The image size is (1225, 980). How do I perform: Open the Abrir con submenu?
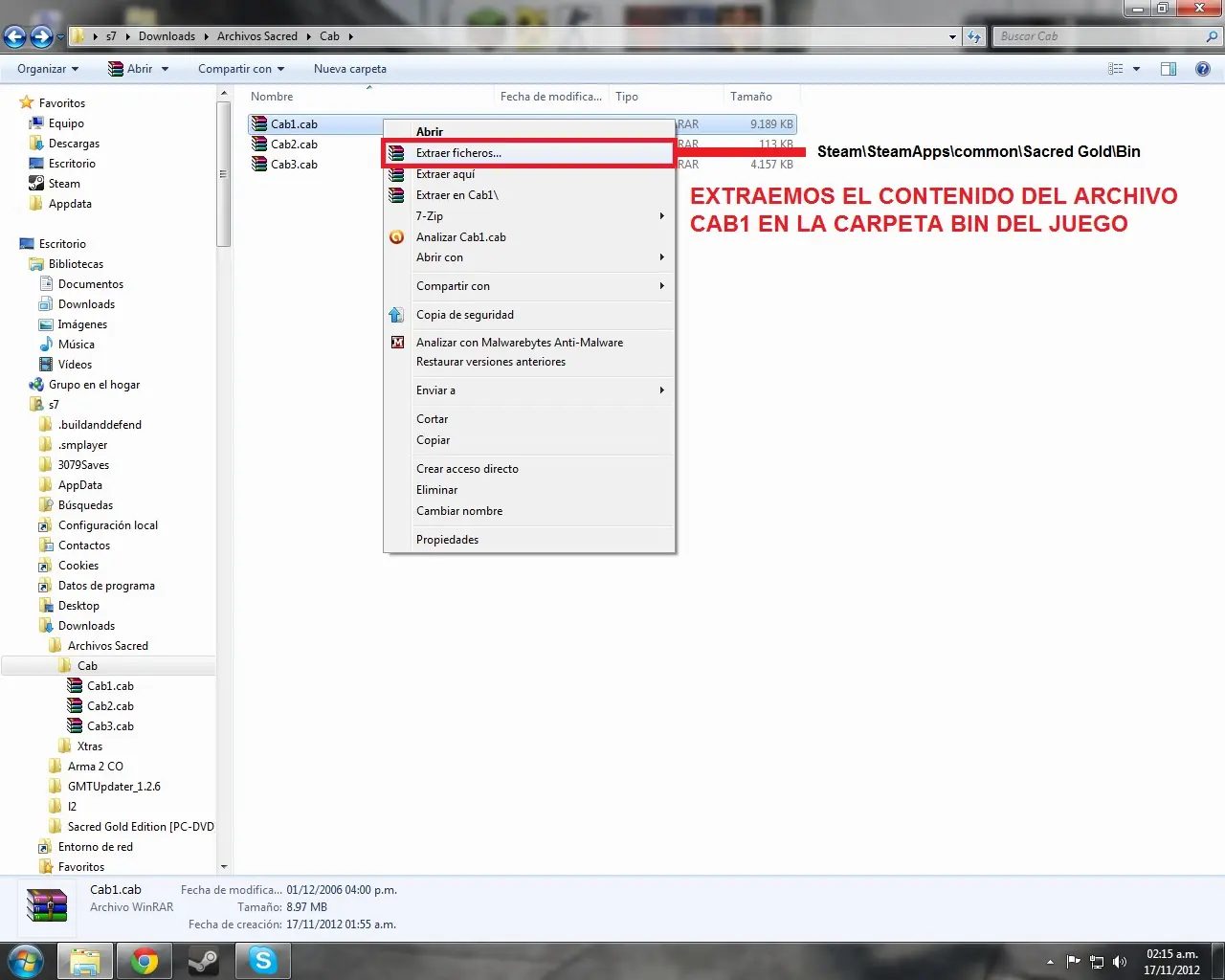(529, 257)
